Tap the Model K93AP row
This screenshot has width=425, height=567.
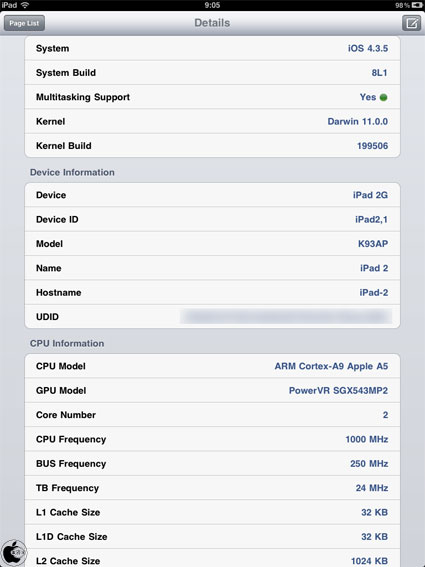click(212, 244)
